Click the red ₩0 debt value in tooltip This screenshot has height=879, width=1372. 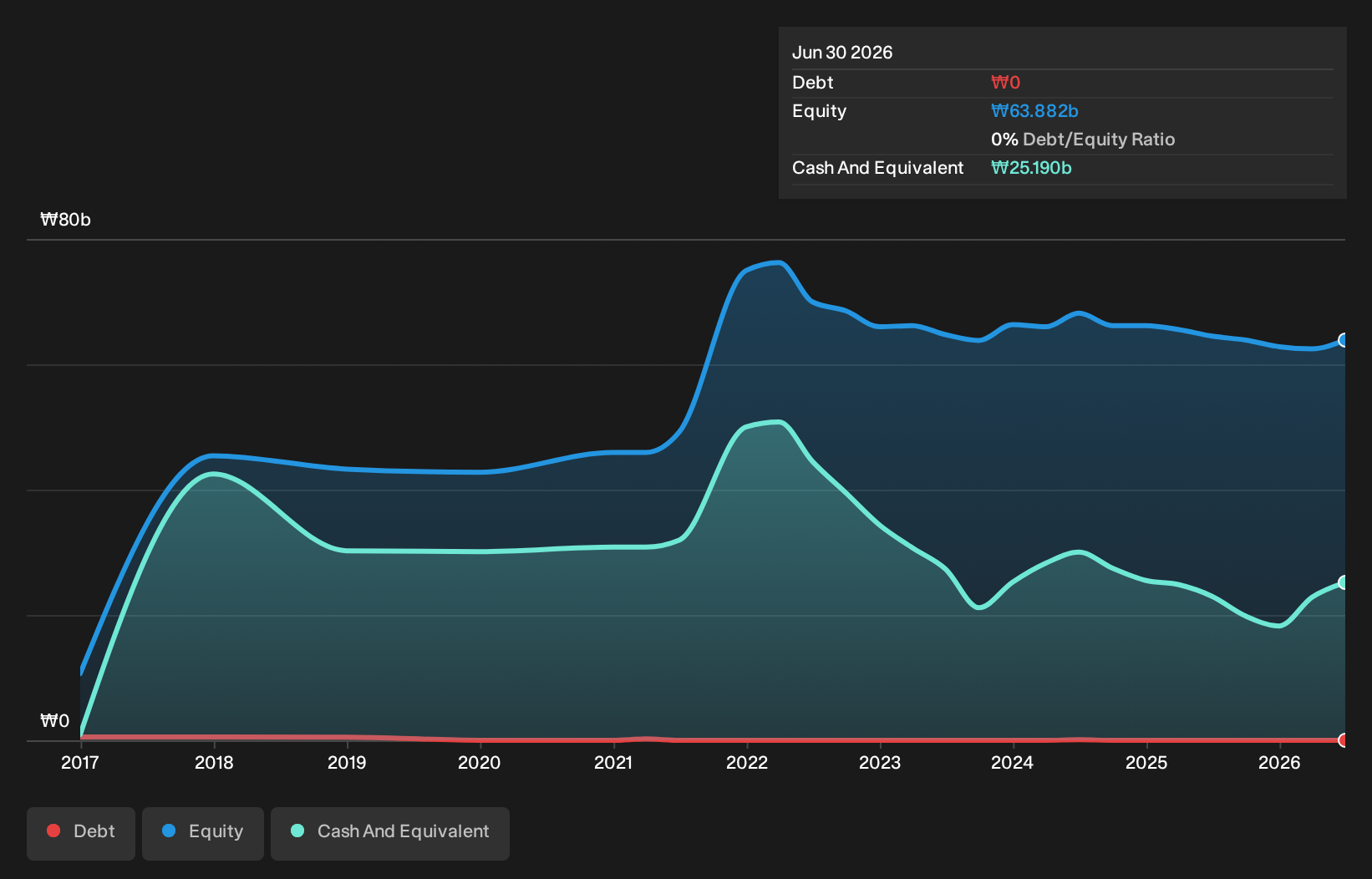point(1005,83)
